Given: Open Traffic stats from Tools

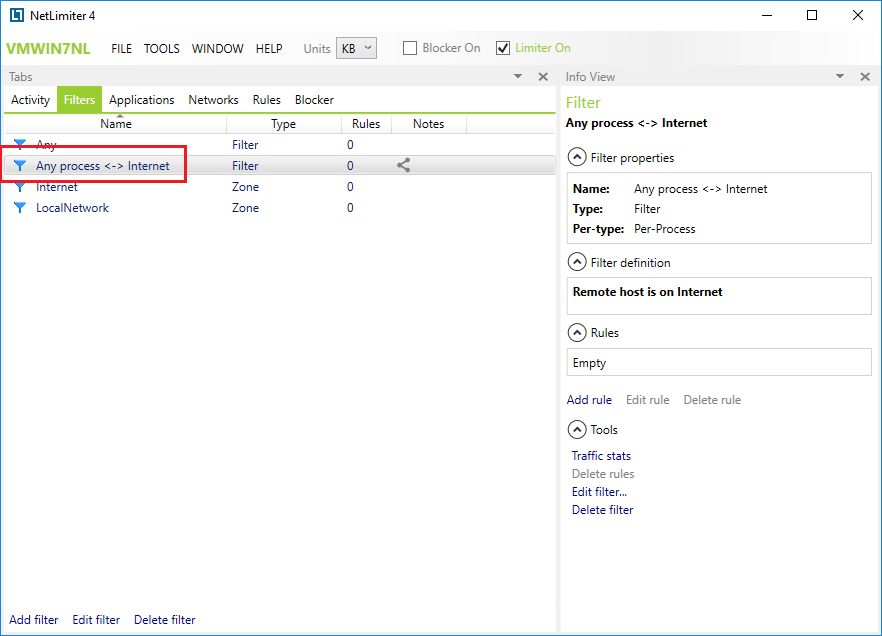Looking at the screenshot, I should (601, 456).
